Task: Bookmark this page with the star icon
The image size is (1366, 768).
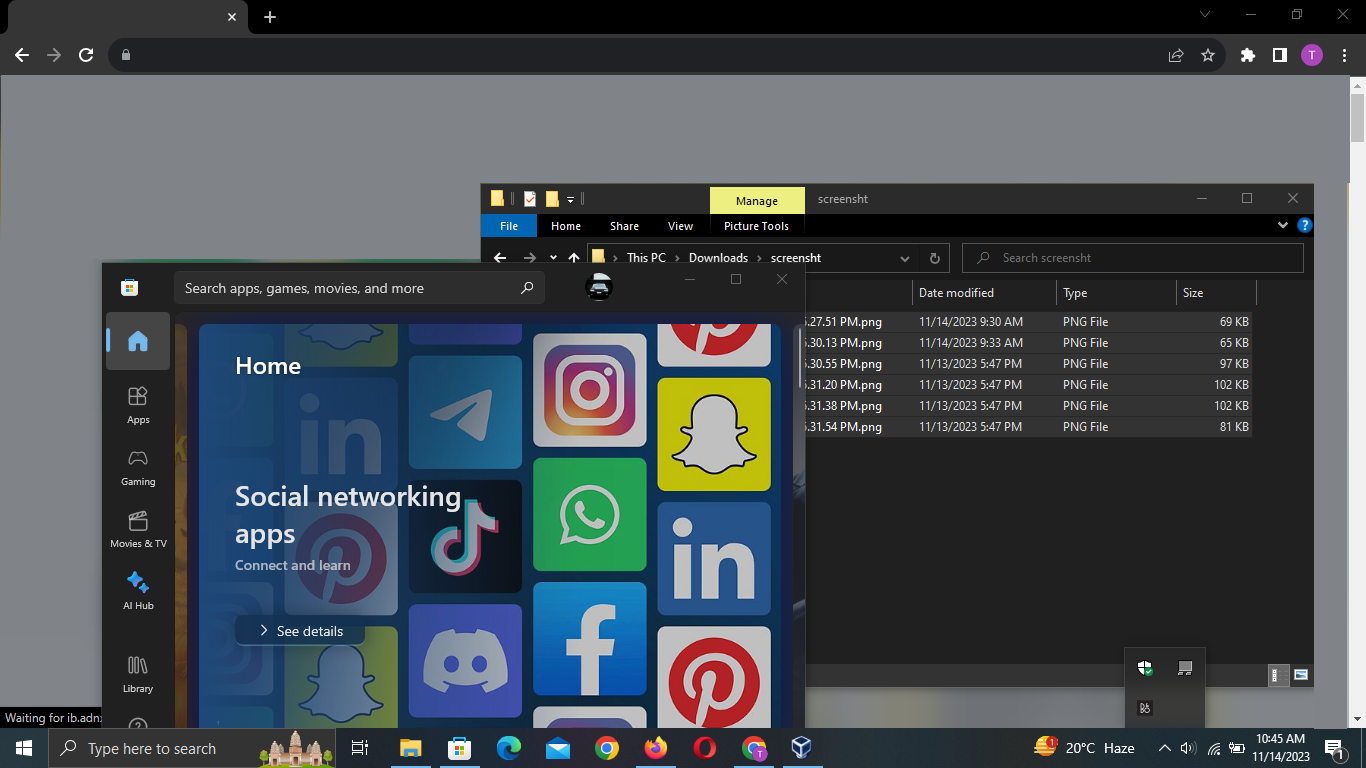Action: tap(1208, 55)
